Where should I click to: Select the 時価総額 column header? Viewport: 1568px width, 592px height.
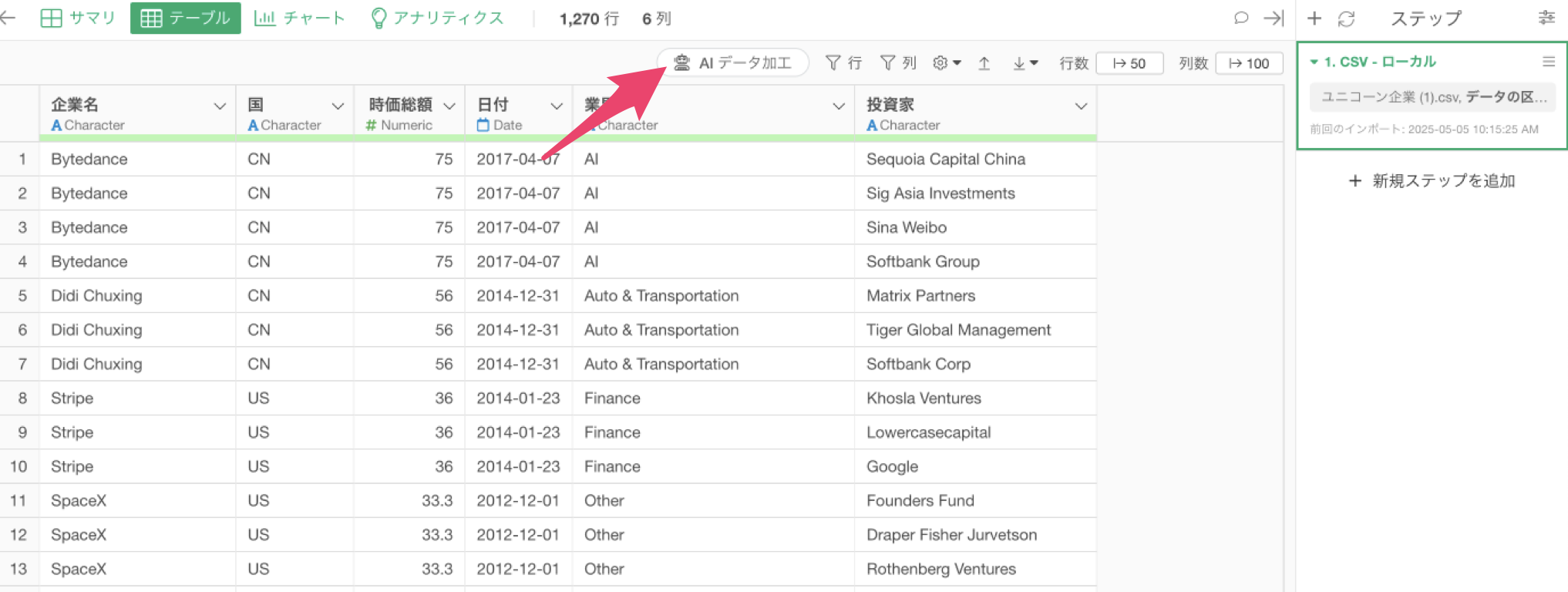(x=409, y=113)
